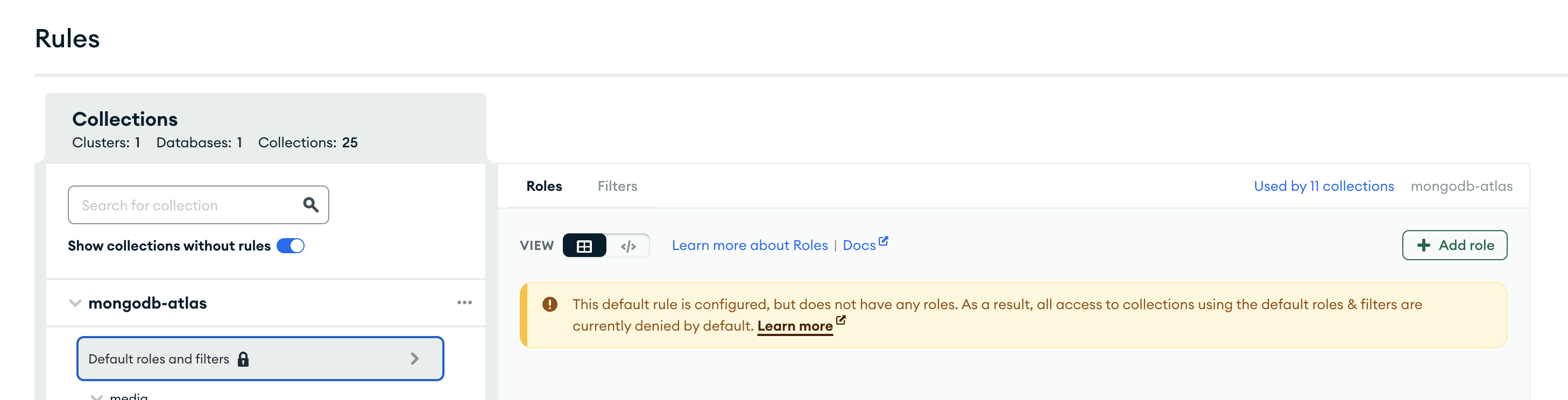This screenshot has width=1568, height=400.
Task: Switch to the JSON code view
Action: click(x=628, y=246)
